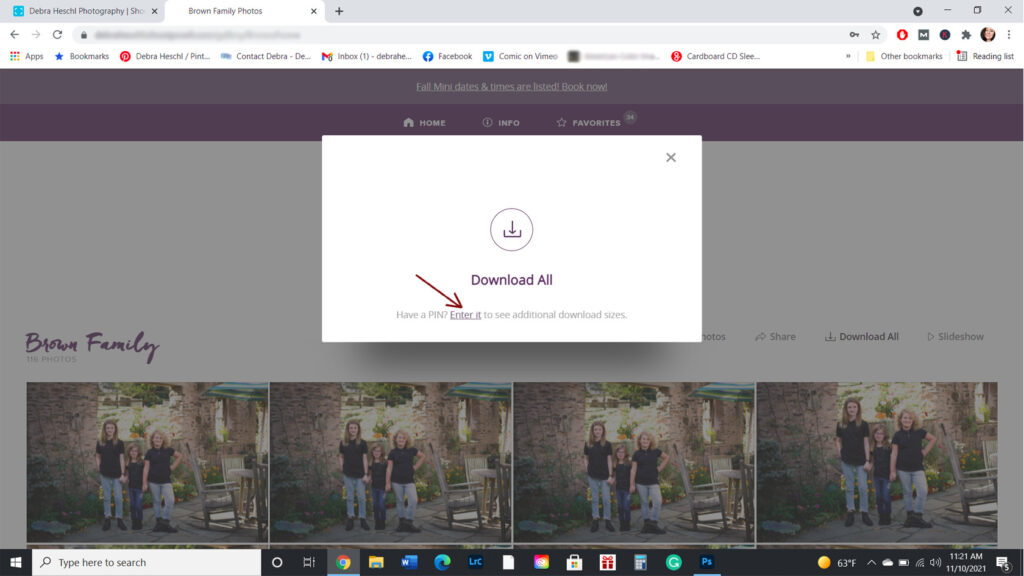
Task: Start the gallery Slideshow
Action: point(955,336)
